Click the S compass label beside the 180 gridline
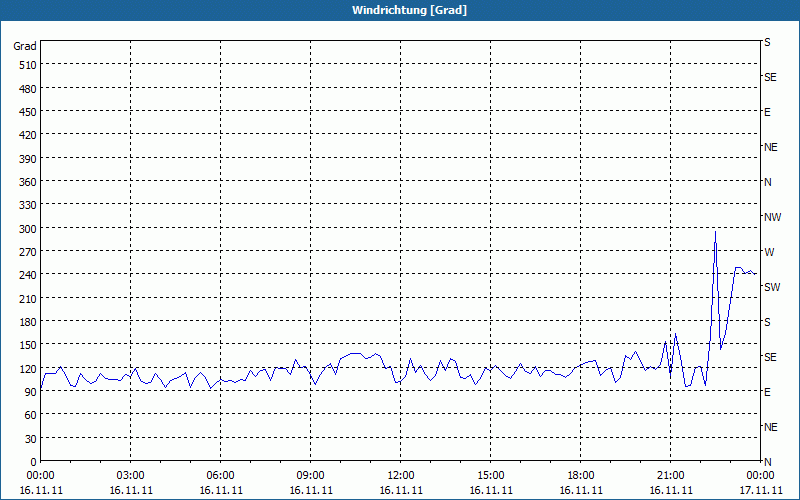 767,322
